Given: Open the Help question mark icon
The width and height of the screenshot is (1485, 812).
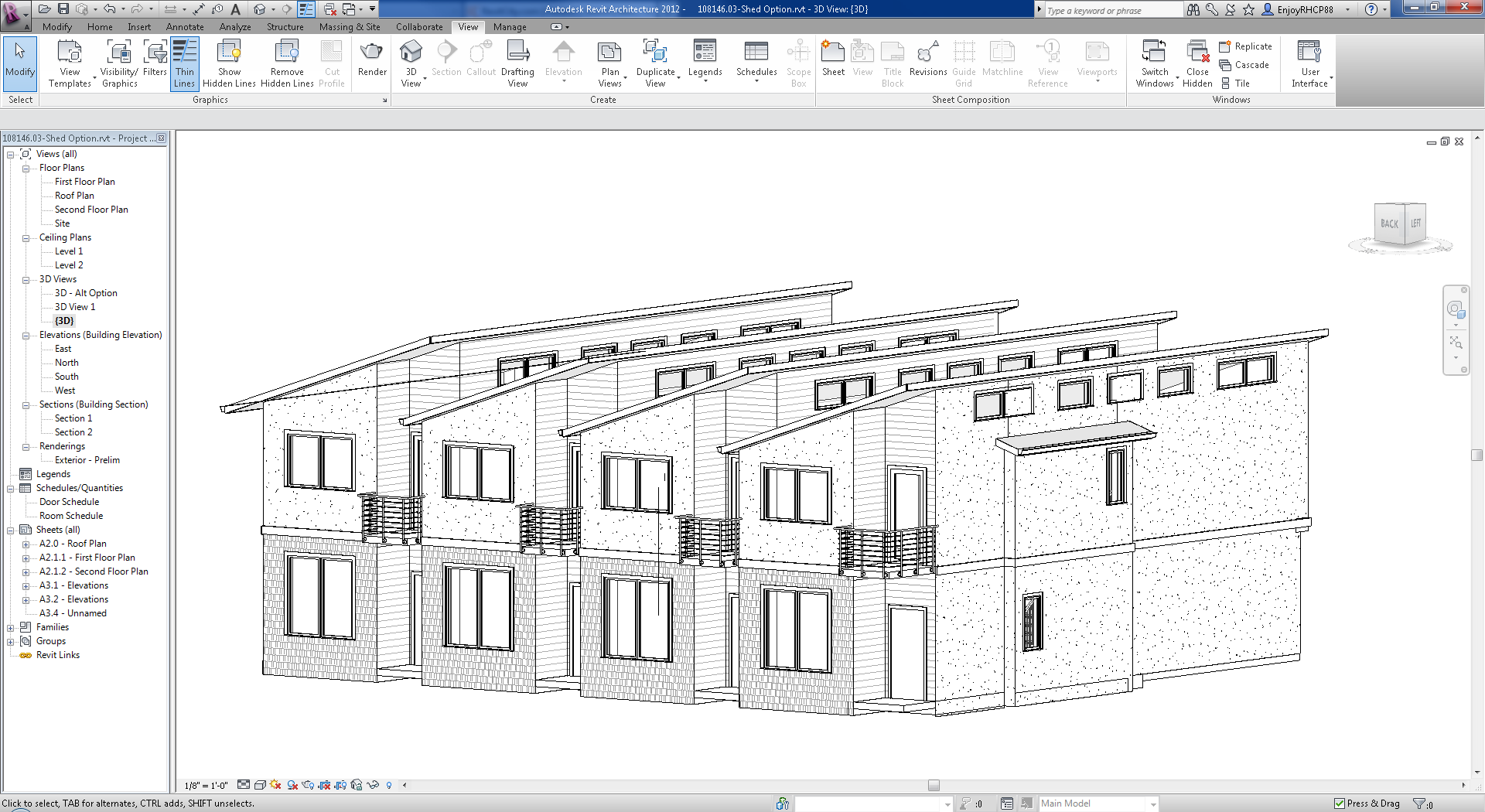Looking at the screenshot, I should pyautogui.click(x=1371, y=10).
